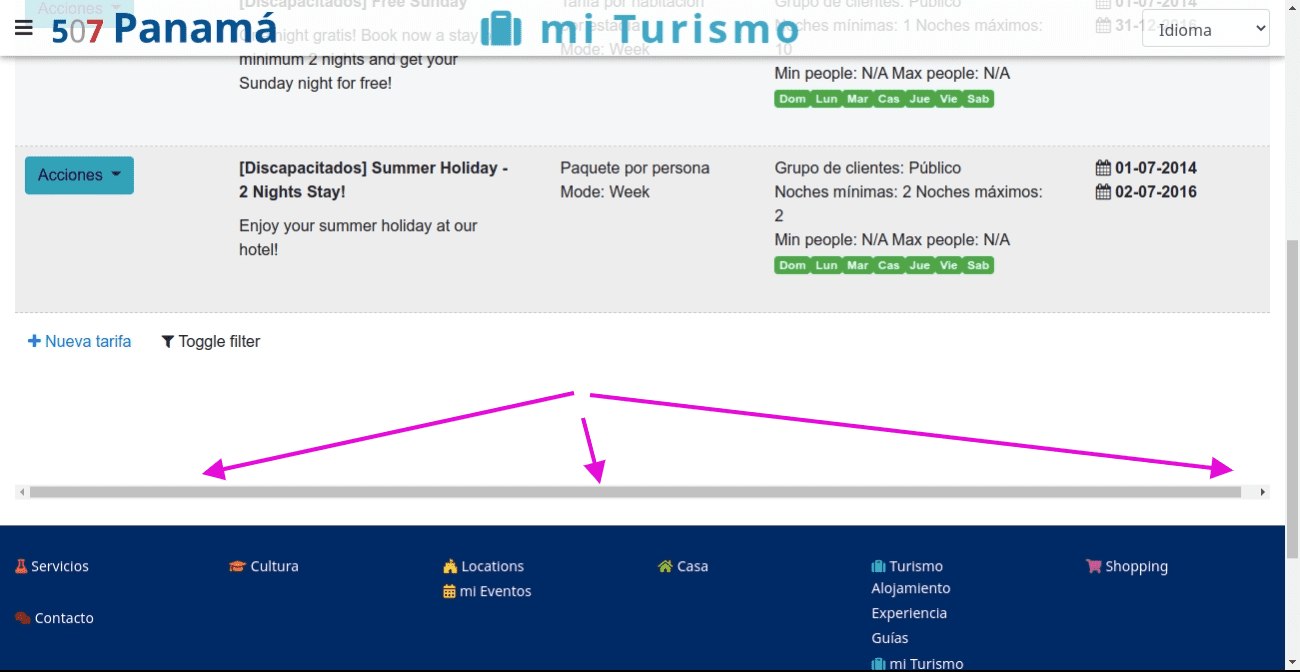
Task: Toggle filter for the rates list
Action: tap(210, 341)
